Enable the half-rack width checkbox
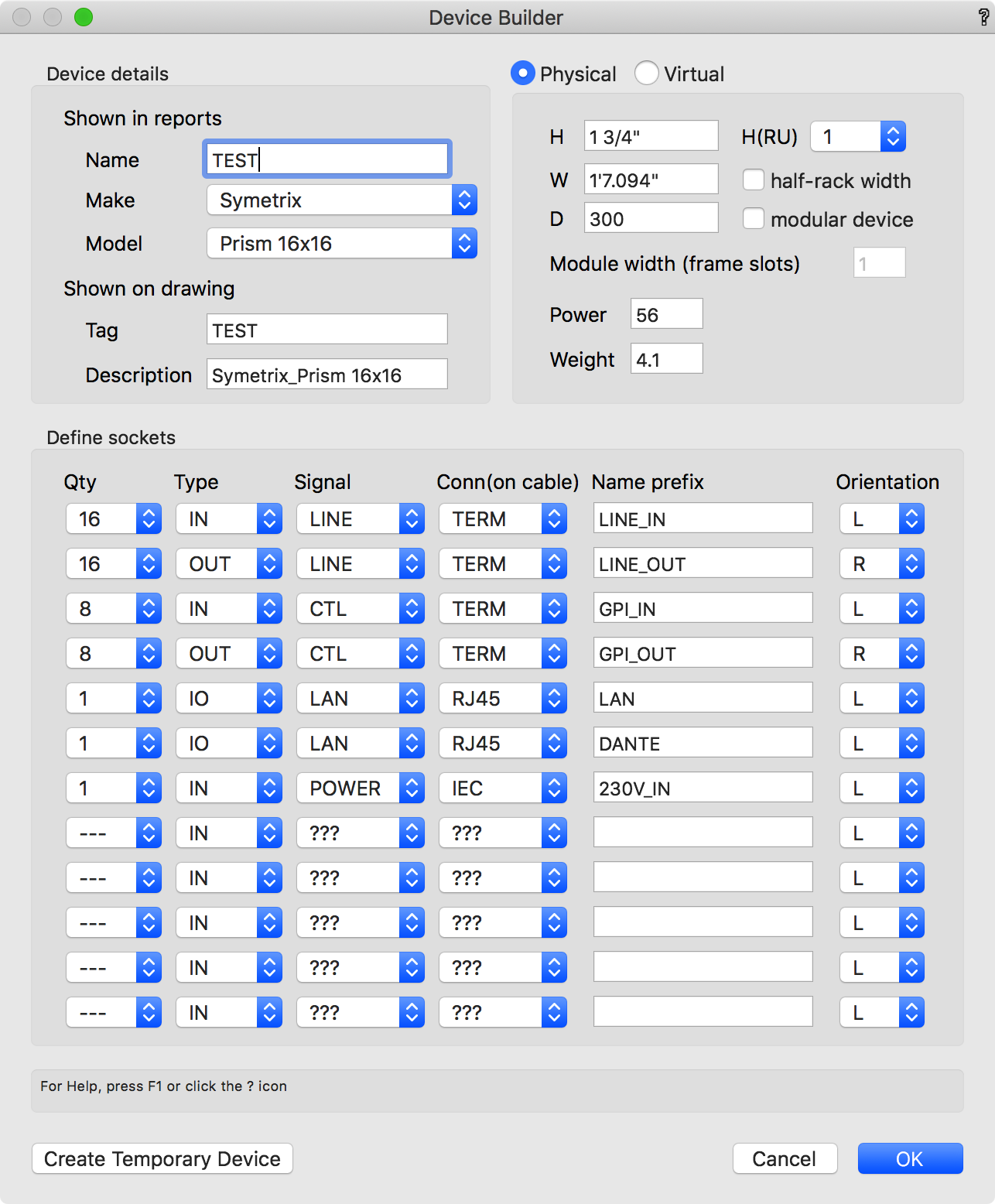The width and height of the screenshot is (995, 1204). 754,180
